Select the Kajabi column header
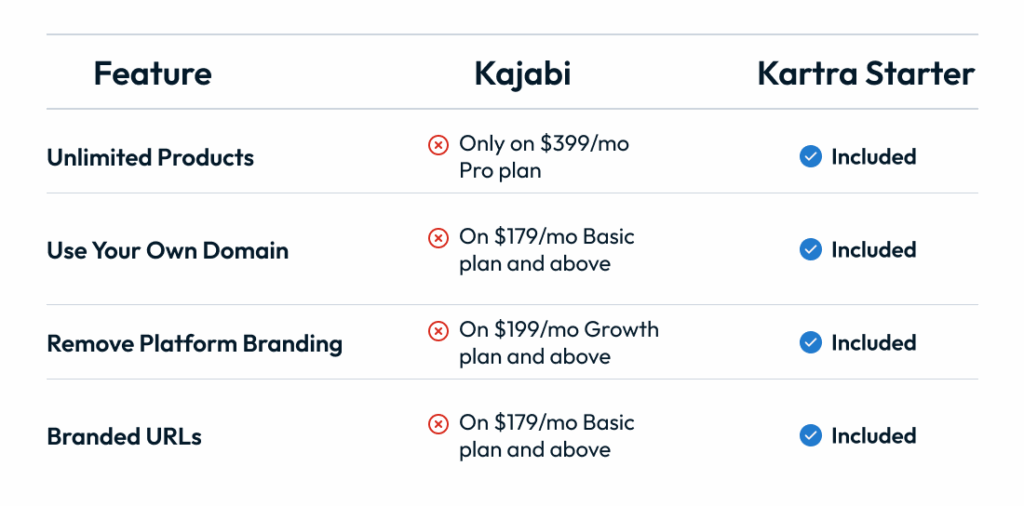1024x506 pixels. click(x=522, y=73)
